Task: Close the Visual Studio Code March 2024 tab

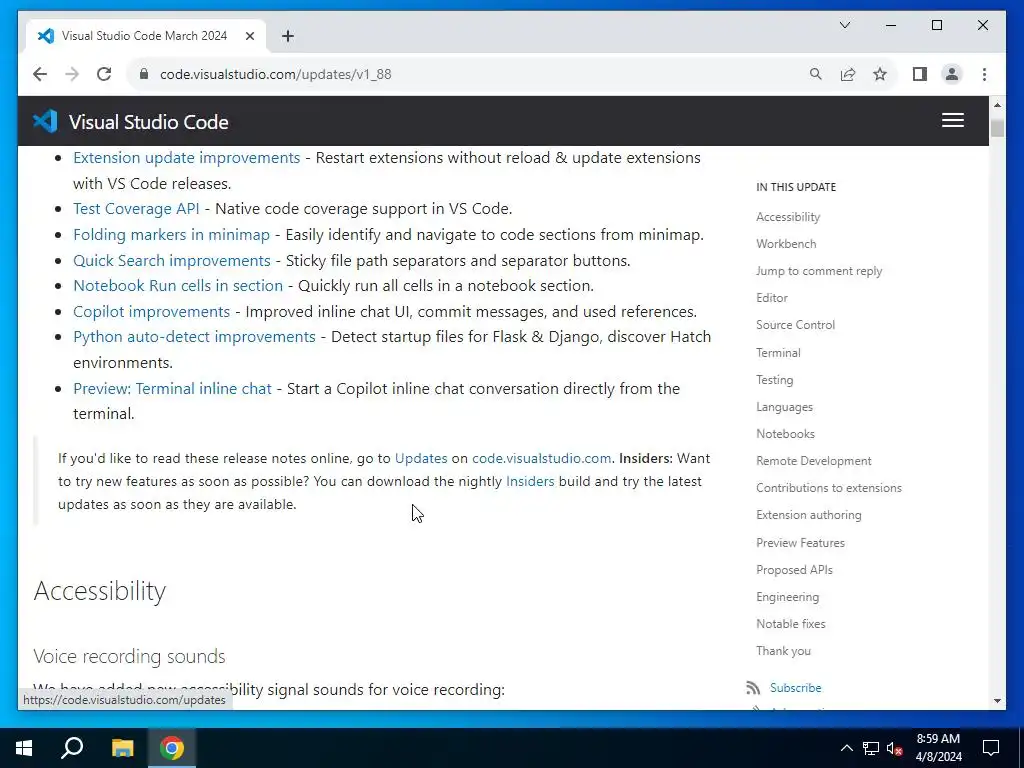Action: [x=249, y=36]
